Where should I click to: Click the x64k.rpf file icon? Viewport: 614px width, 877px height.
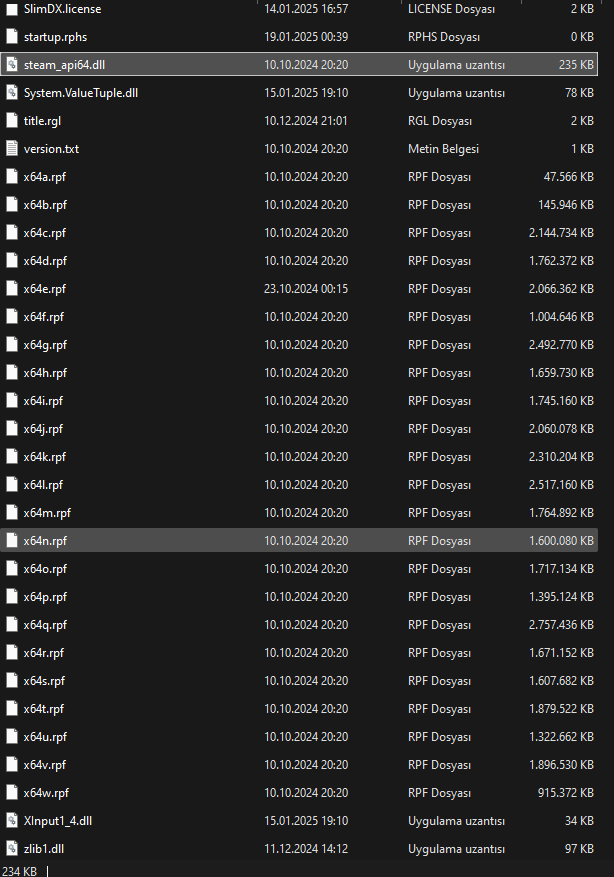pos(12,456)
